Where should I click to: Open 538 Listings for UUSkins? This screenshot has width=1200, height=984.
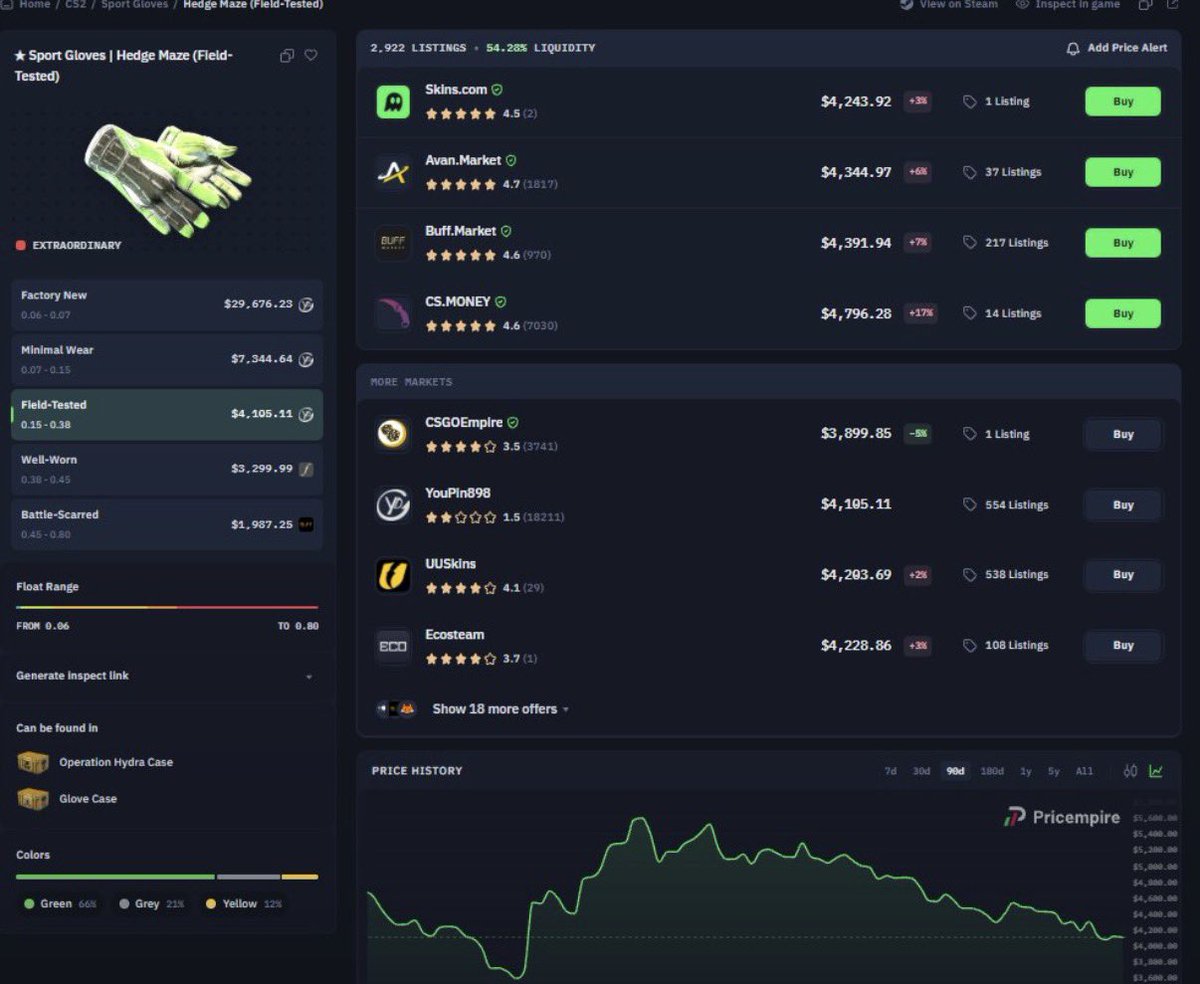[1006, 575]
